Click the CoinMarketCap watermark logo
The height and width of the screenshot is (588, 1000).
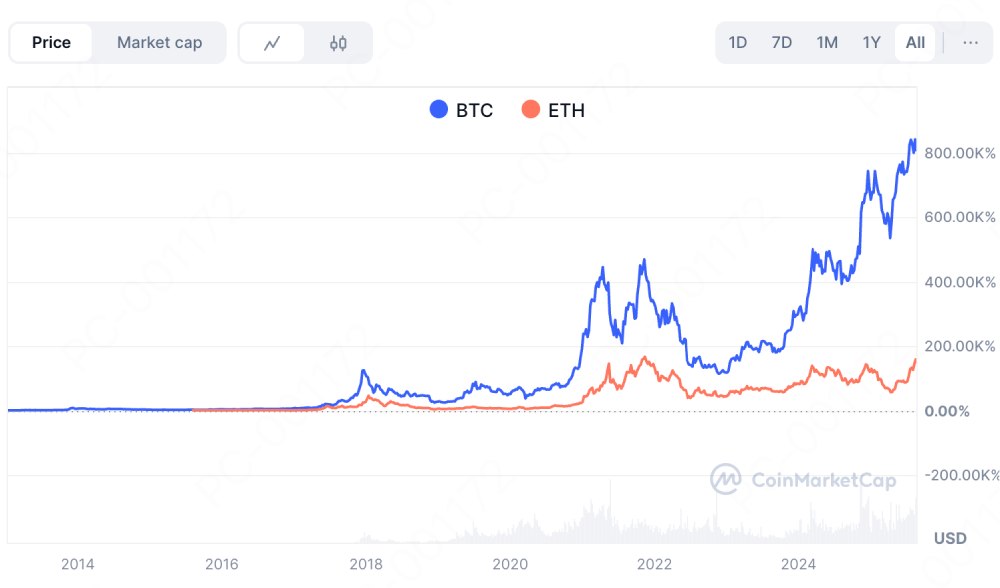point(725,479)
